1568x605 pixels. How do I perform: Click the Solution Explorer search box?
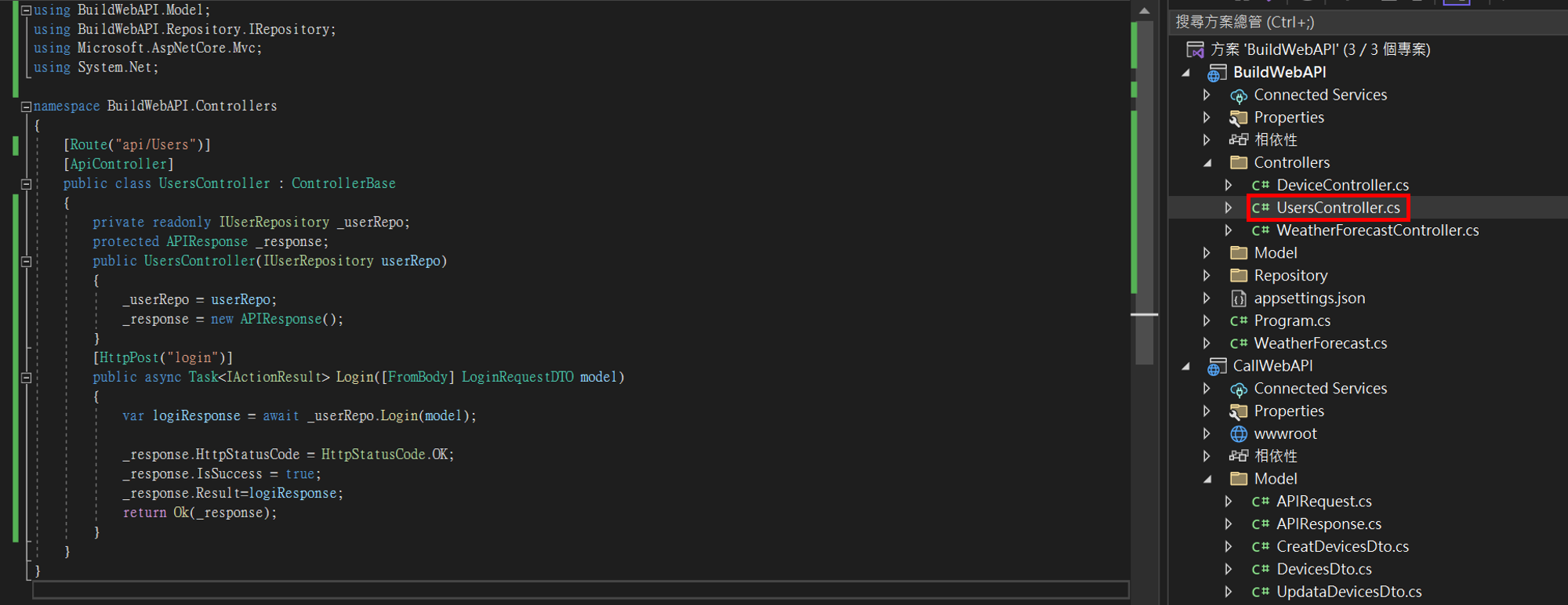[1368, 23]
